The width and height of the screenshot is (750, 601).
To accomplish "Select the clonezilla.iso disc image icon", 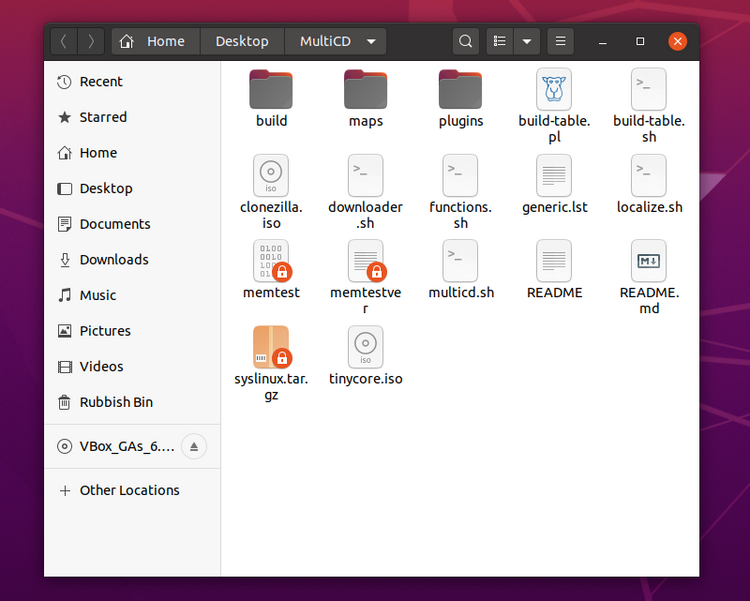I will (x=271, y=176).
